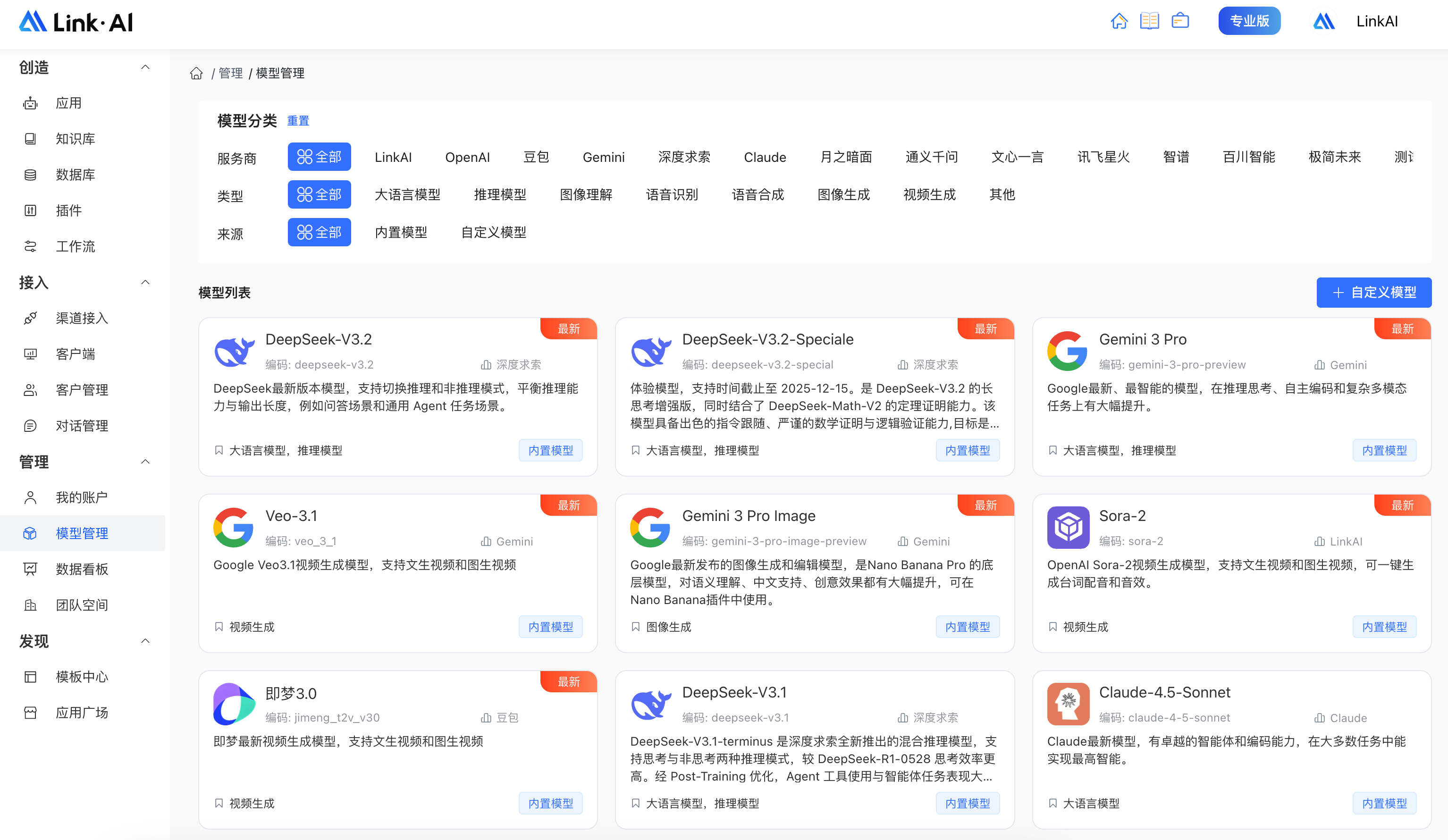This screenshot has width=1448, height=840.
Task: Open 我的账户 menu item
Action: (82, 497)
